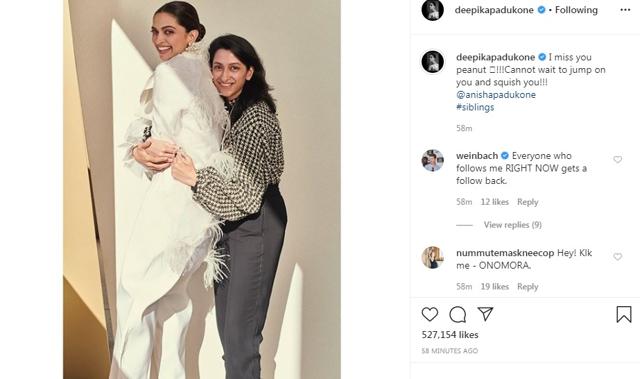Viewport: 640px width, 379px height.
Task: Save post with bookmark icon
Action: tap(624, 315)
